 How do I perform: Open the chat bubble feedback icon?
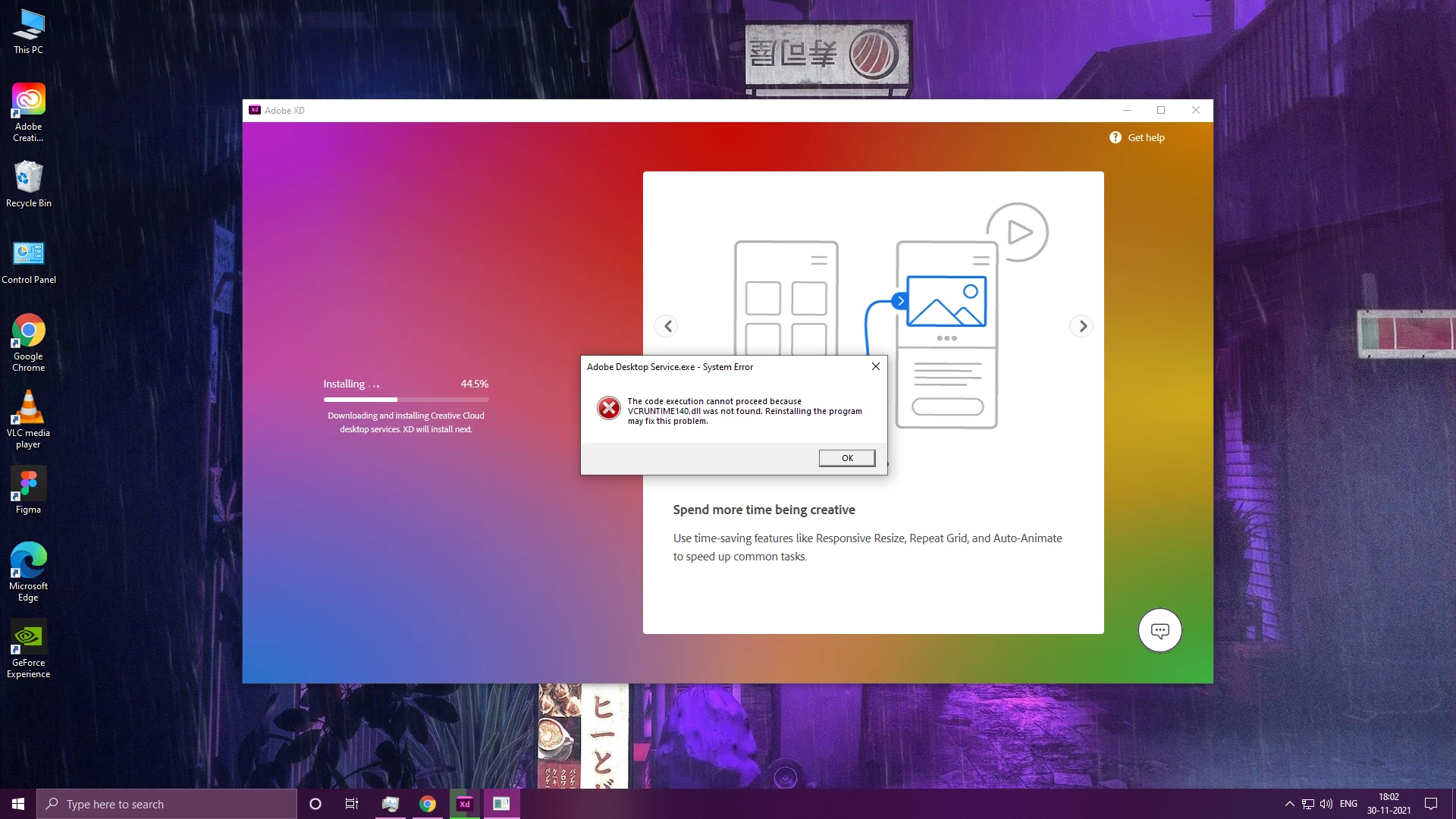pyautogui.click(x=1159, y=630)
